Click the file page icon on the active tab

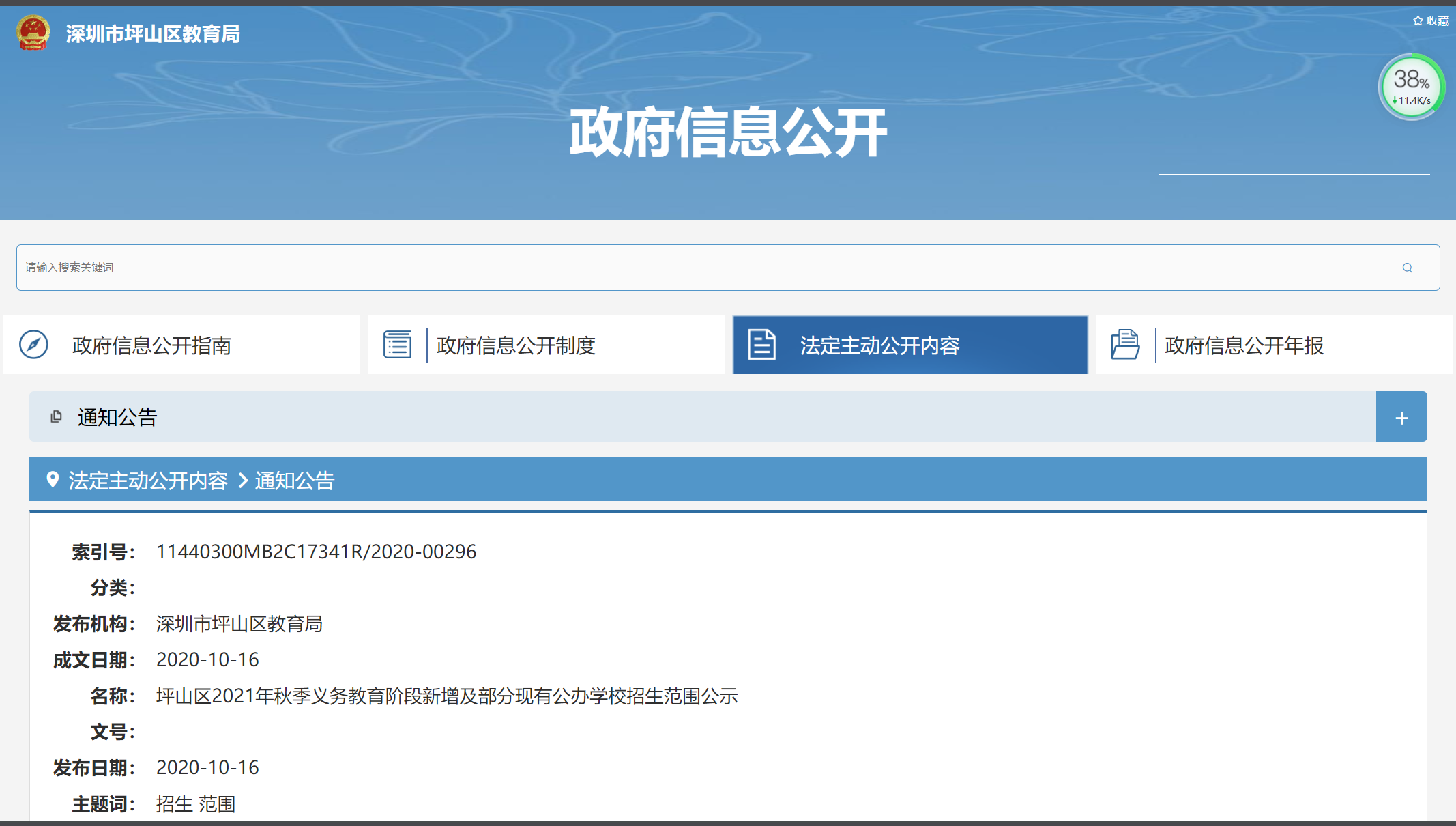coord(761,345)
